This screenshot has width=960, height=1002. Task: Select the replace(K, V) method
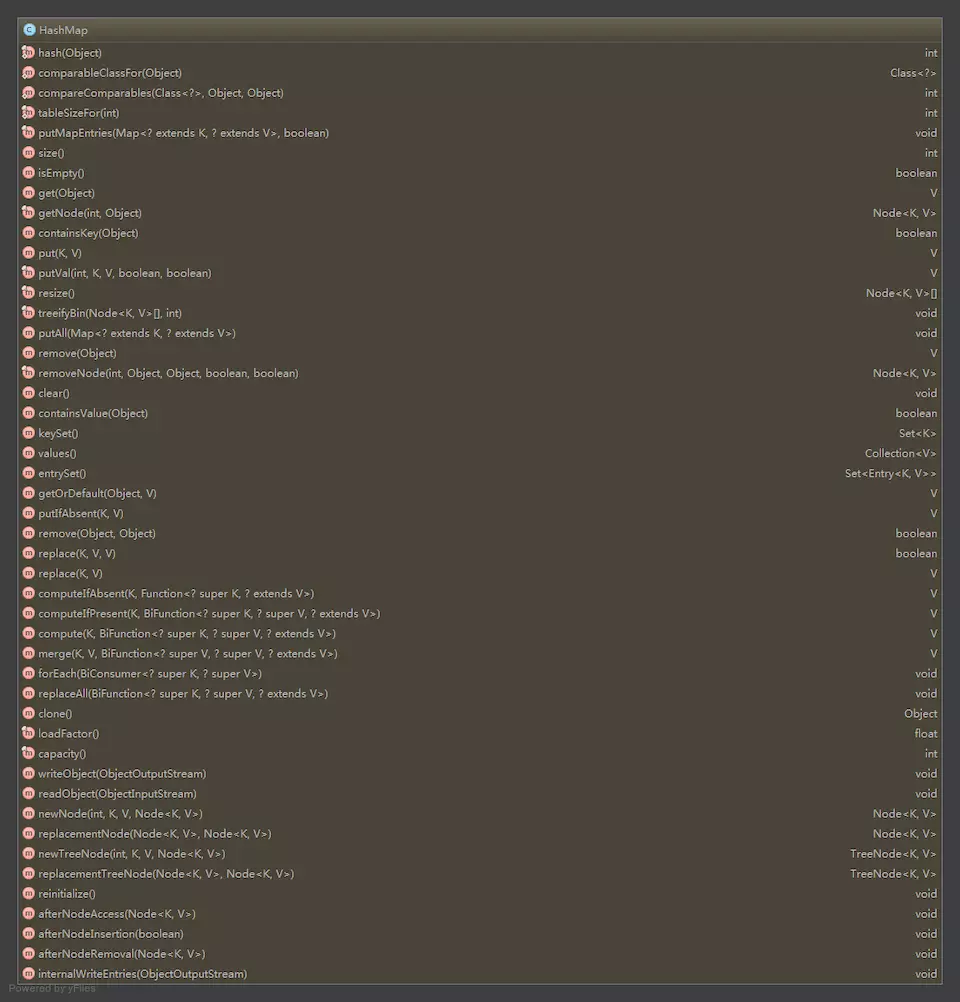[70, 573]
